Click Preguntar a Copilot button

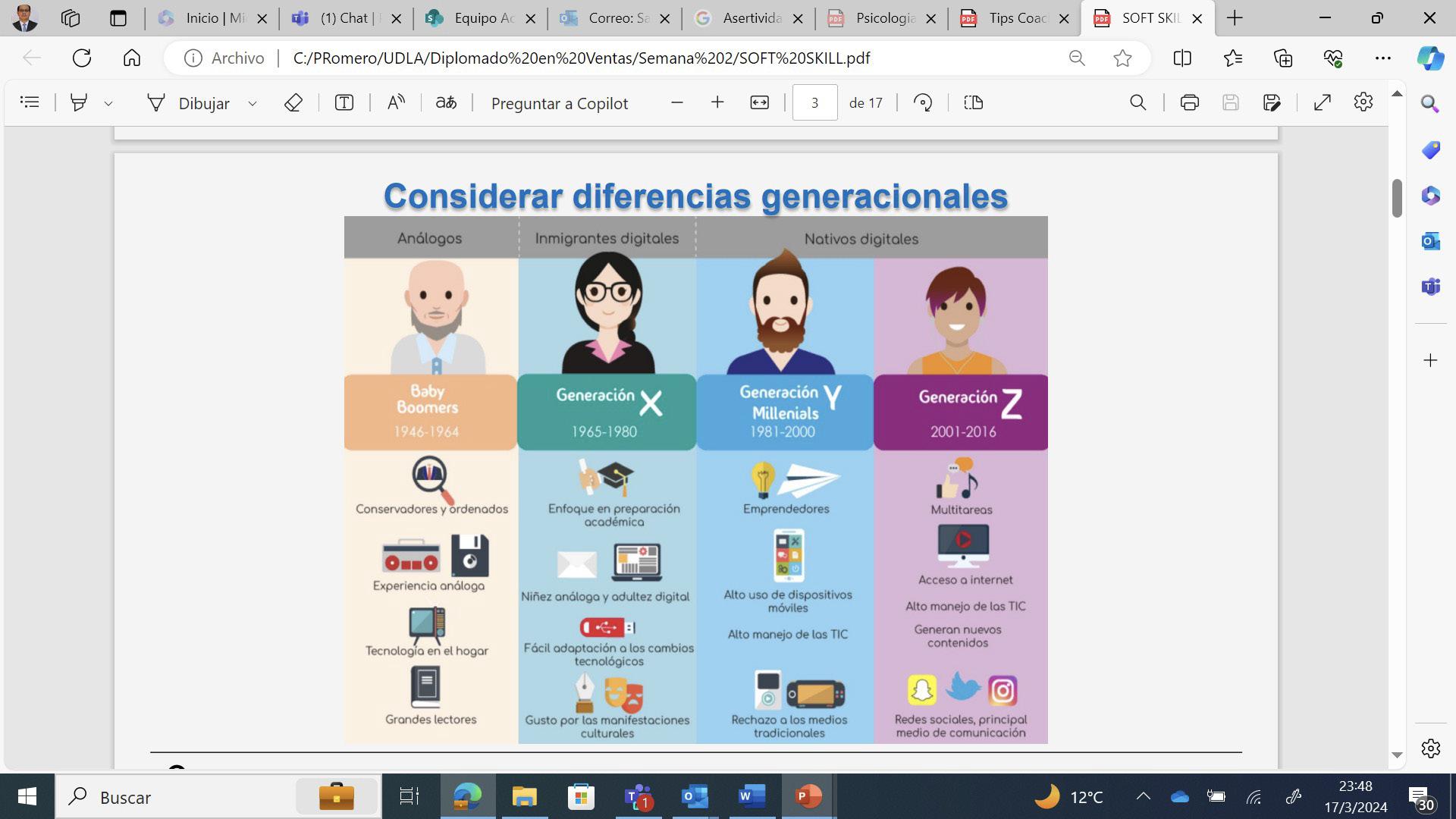click(x=559, y=103)
